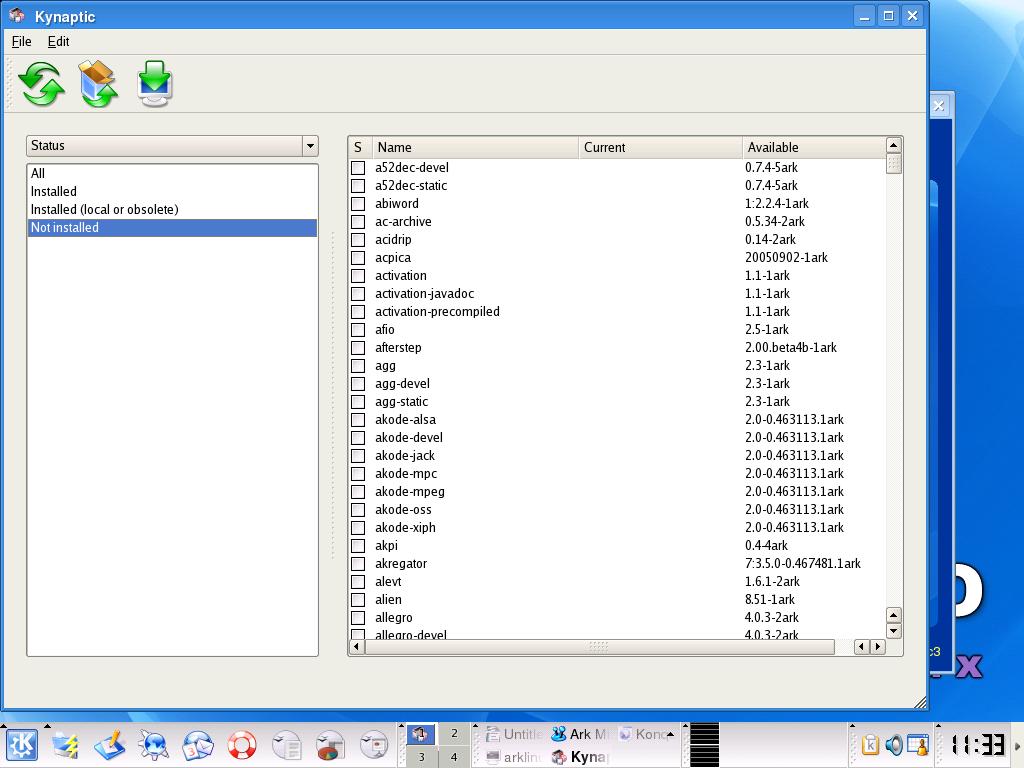Viewport: 1024px width, 768px height.
Task: Click the upgrade packages box icon
Action: coord(98,84)
